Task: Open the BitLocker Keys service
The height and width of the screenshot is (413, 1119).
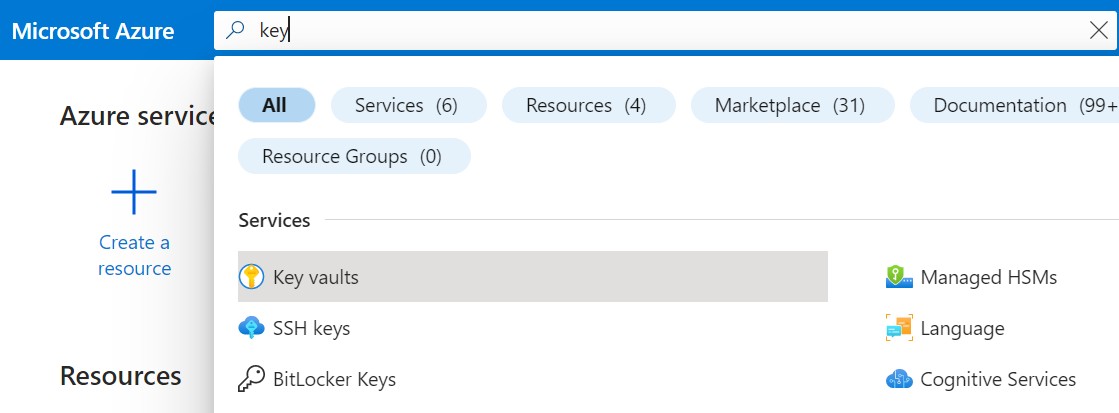Action: 334,379
